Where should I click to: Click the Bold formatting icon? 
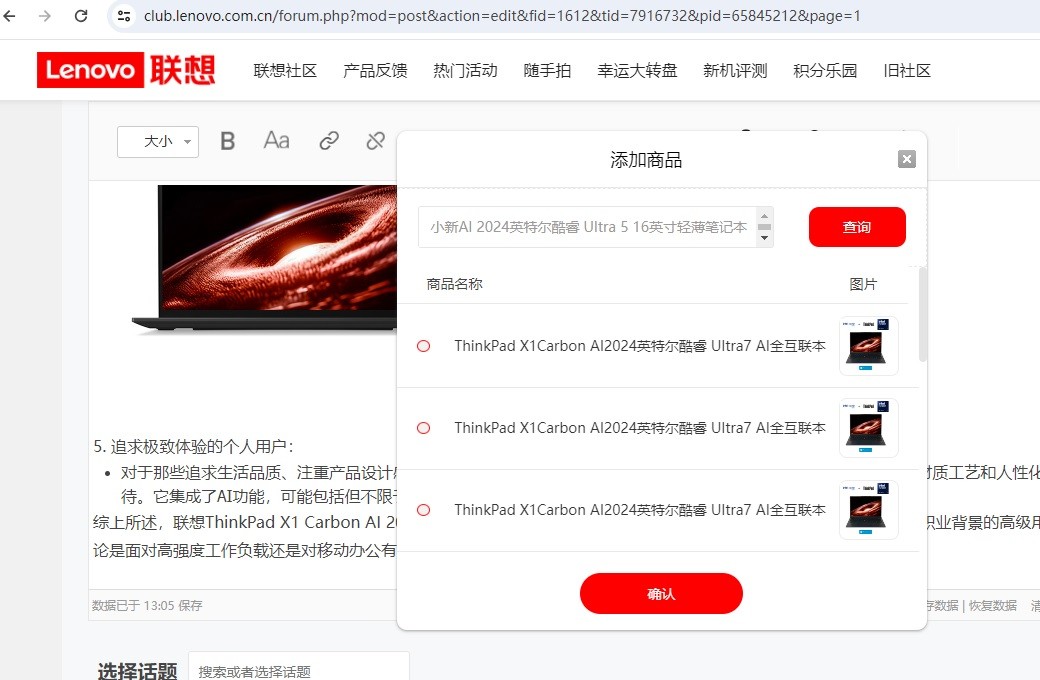pyautogui.click(x=228, y=141)
